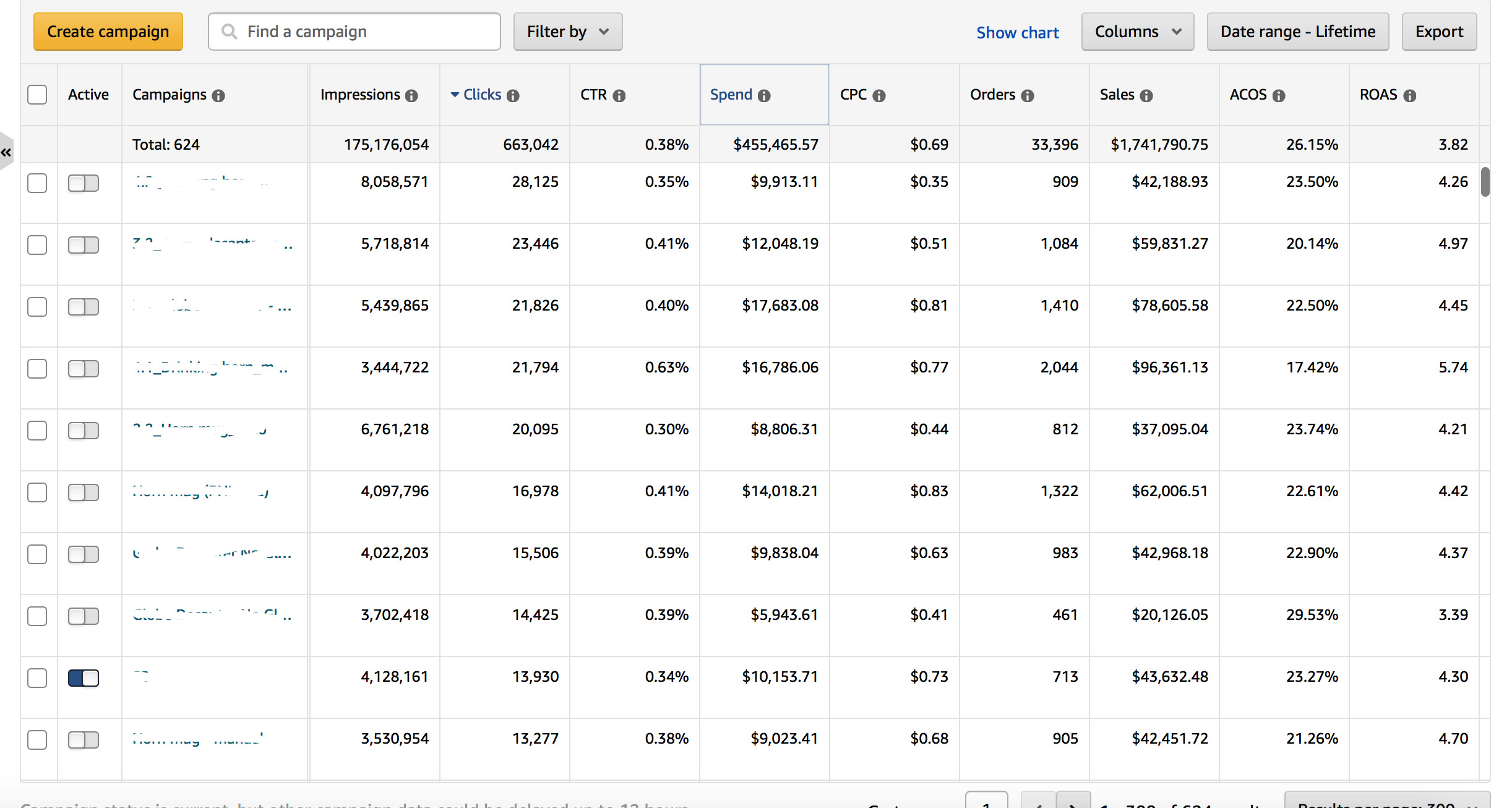Collapse the left sidebar with double-chevron
Screen dimensions: 1512x808
6,152
